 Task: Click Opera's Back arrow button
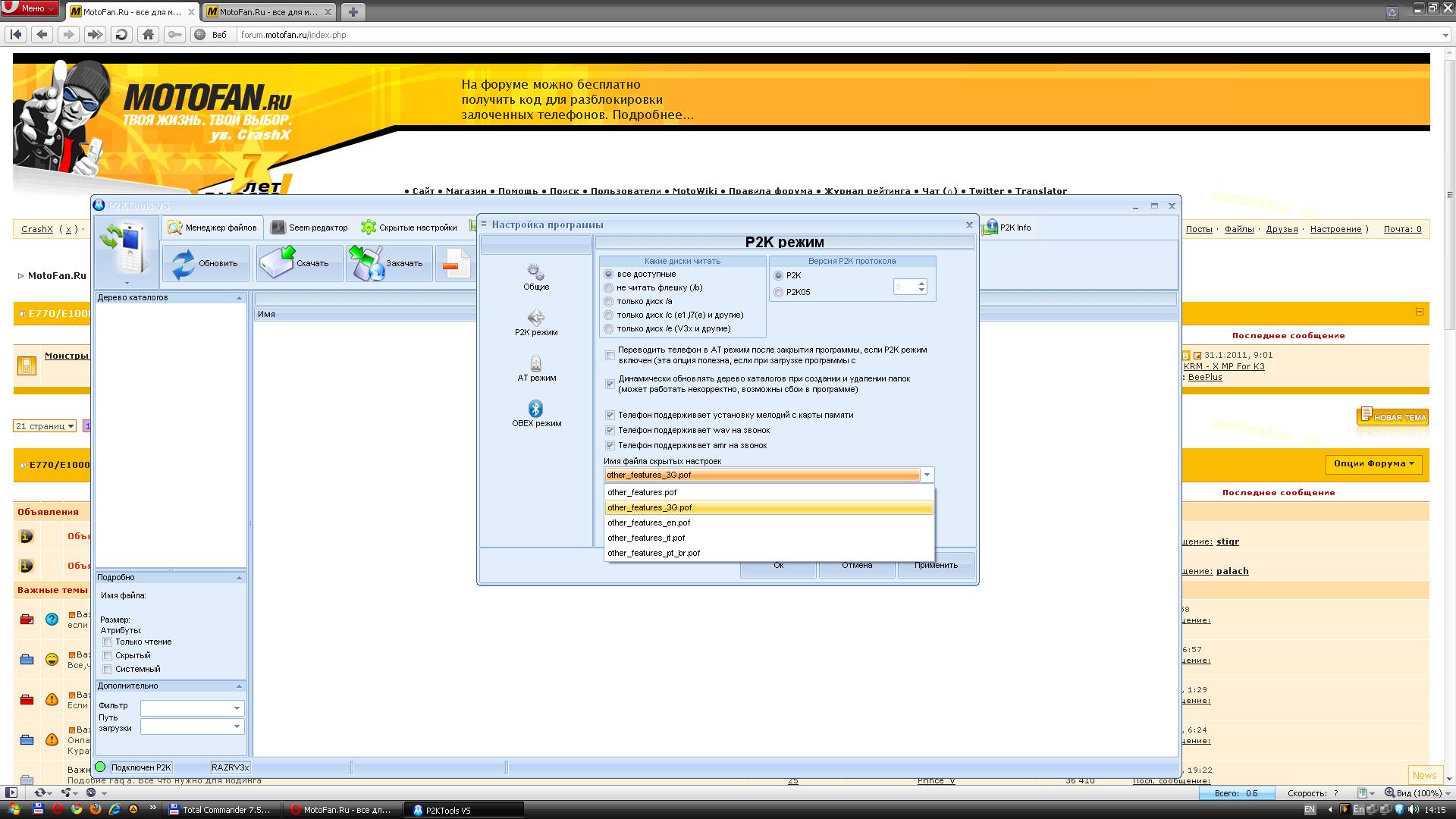click(42, 34)
